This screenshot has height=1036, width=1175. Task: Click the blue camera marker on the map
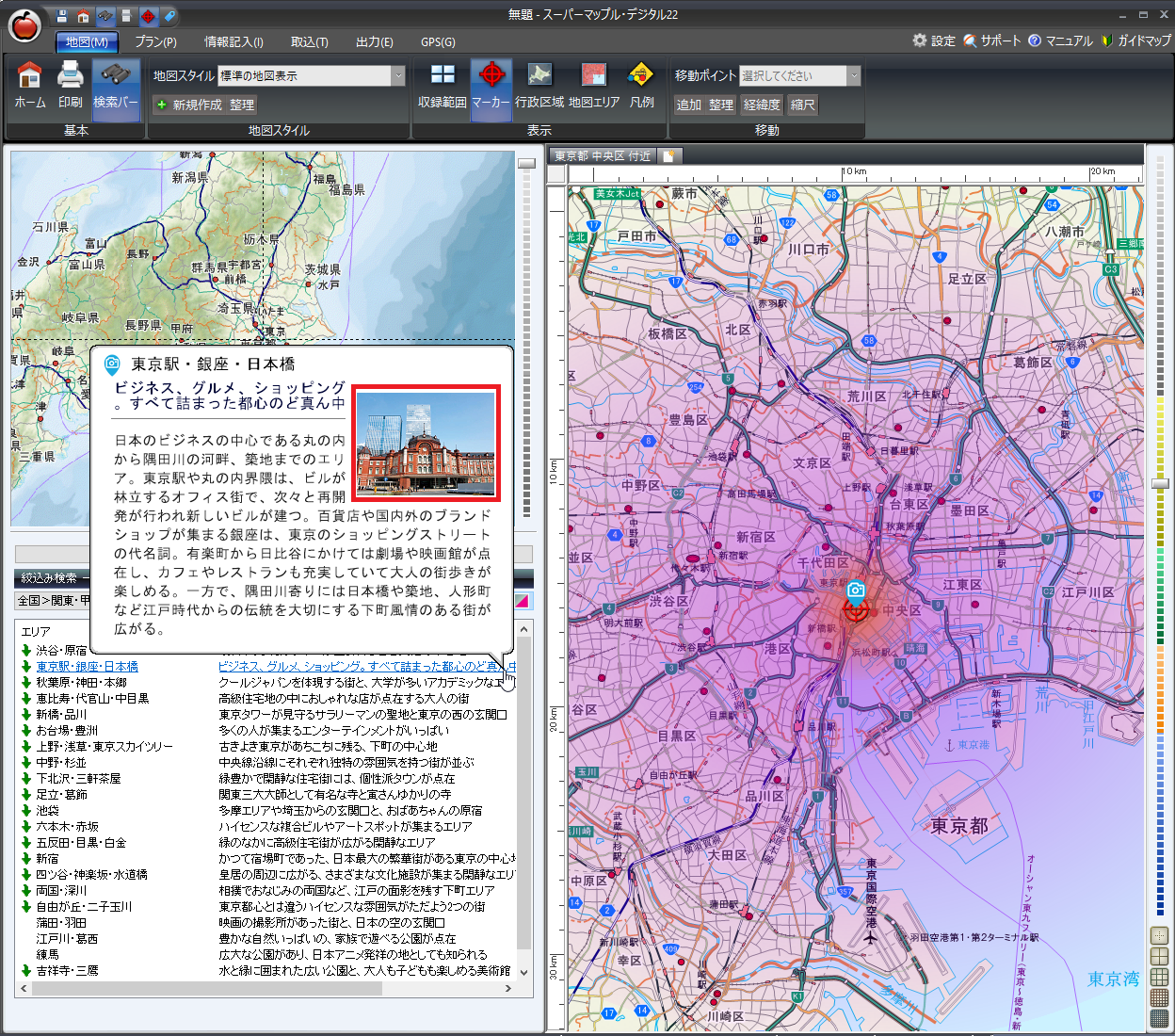[x=855, y=591]
